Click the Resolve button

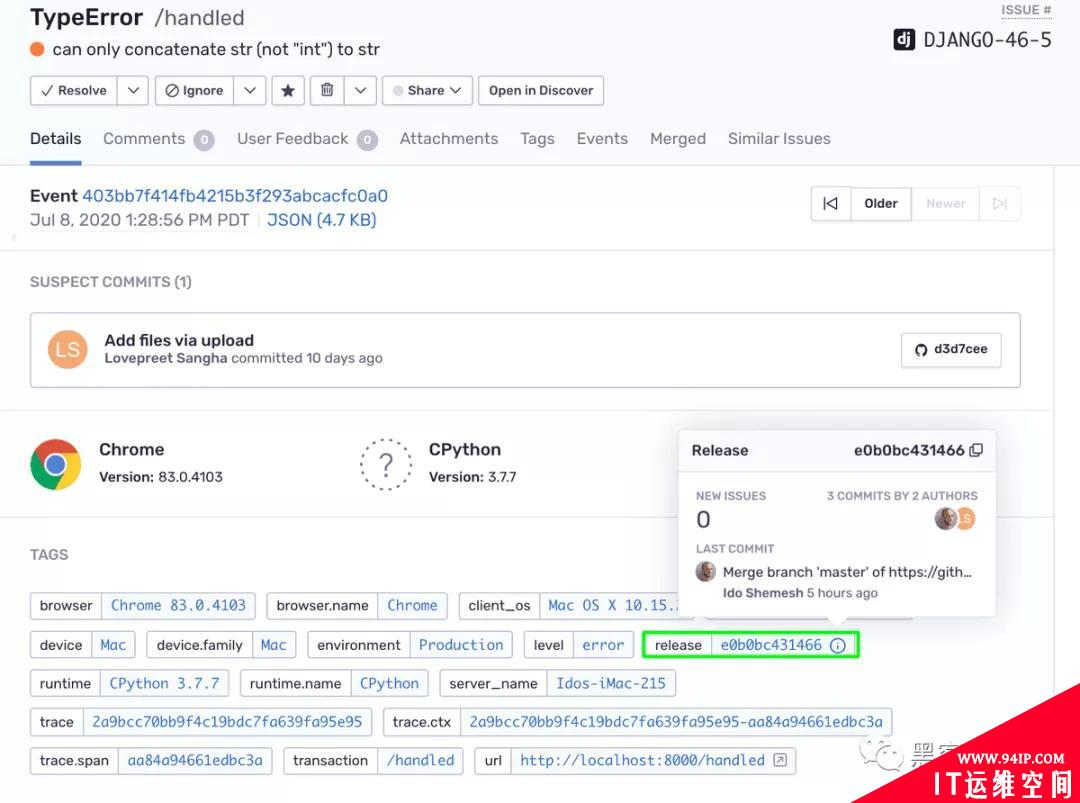coord(74,90)
